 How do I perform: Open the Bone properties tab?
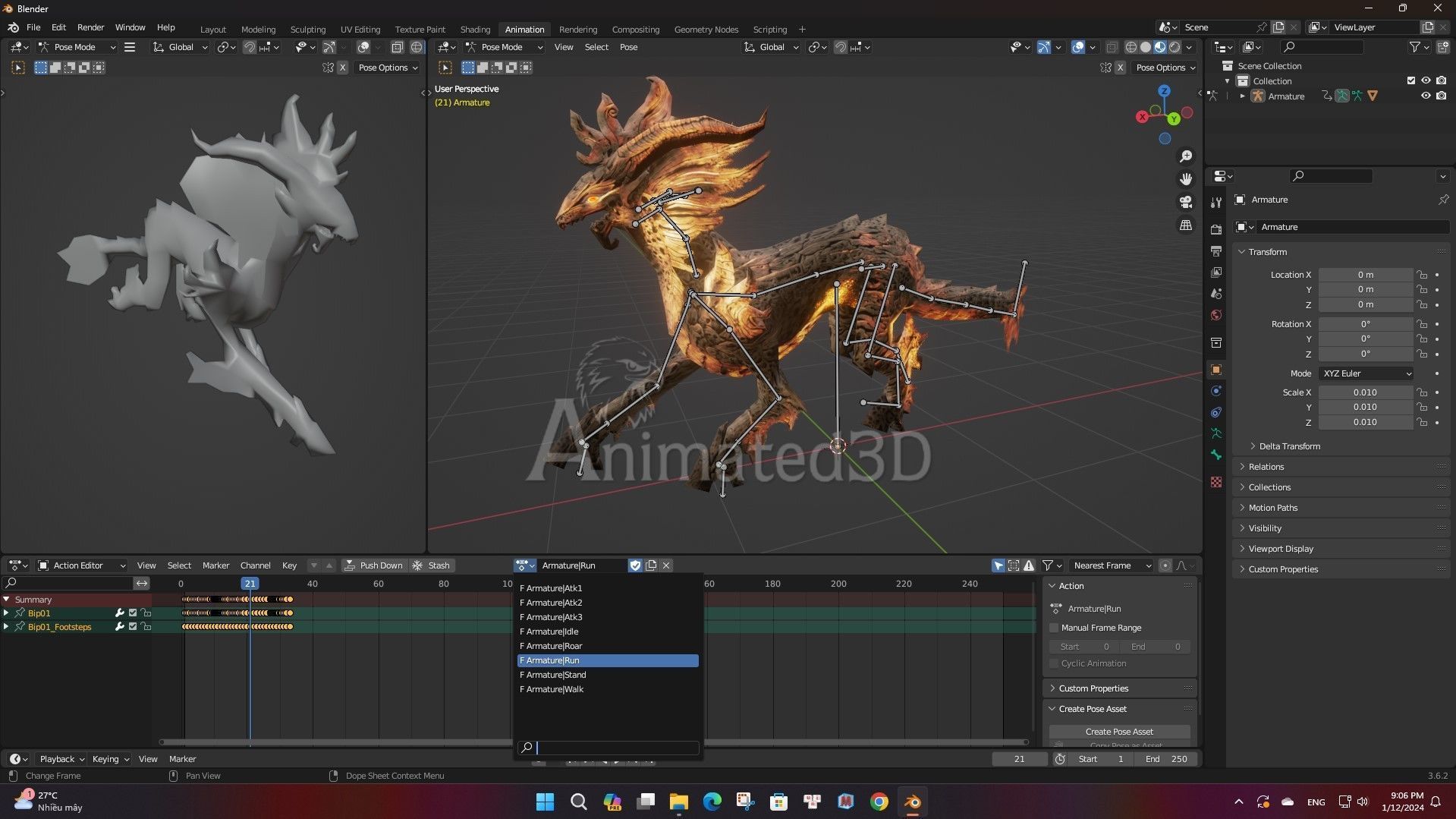(1216, 455)
